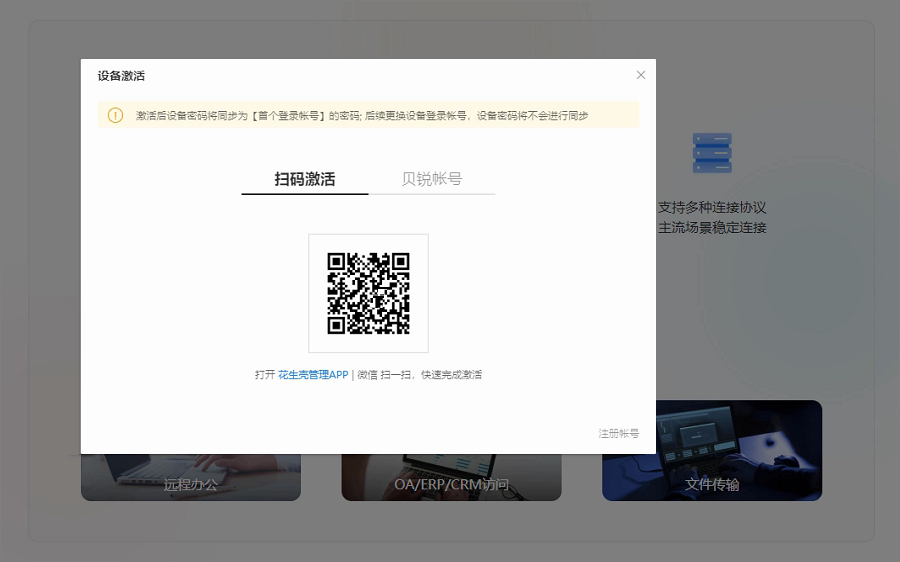Click the 主流场景稳定连接 text
Image resolution: width=900 pixels, height=562 pixels.
[x=712, y=228]
